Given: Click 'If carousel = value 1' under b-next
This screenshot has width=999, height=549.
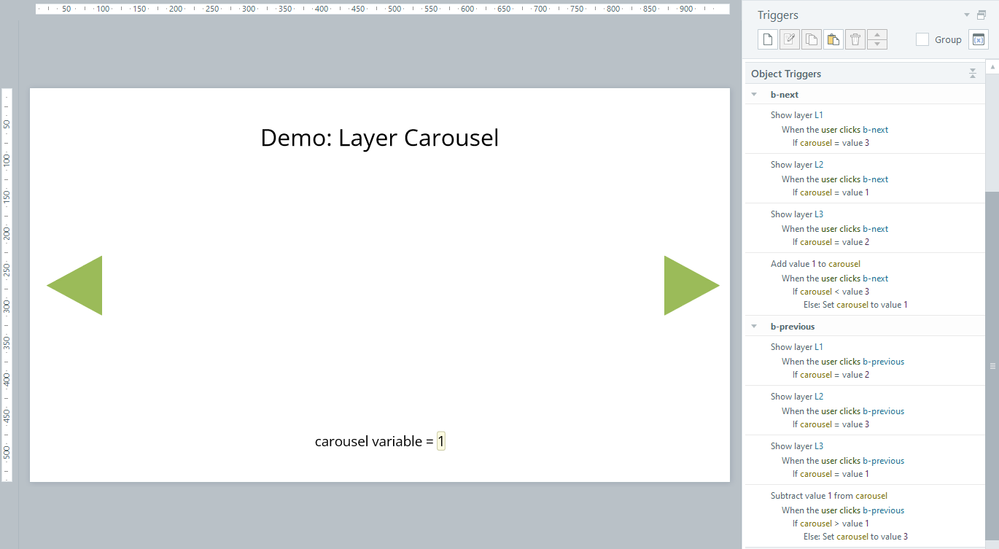Looking at the screenshot, I should (x=831, y=193).
